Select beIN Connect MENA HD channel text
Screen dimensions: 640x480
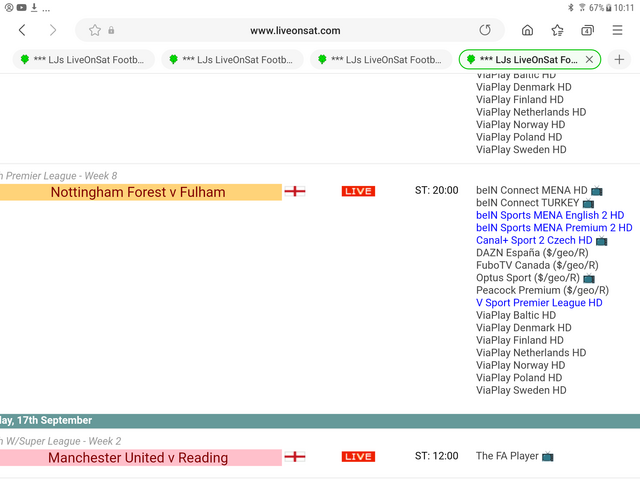click(531, 190)
